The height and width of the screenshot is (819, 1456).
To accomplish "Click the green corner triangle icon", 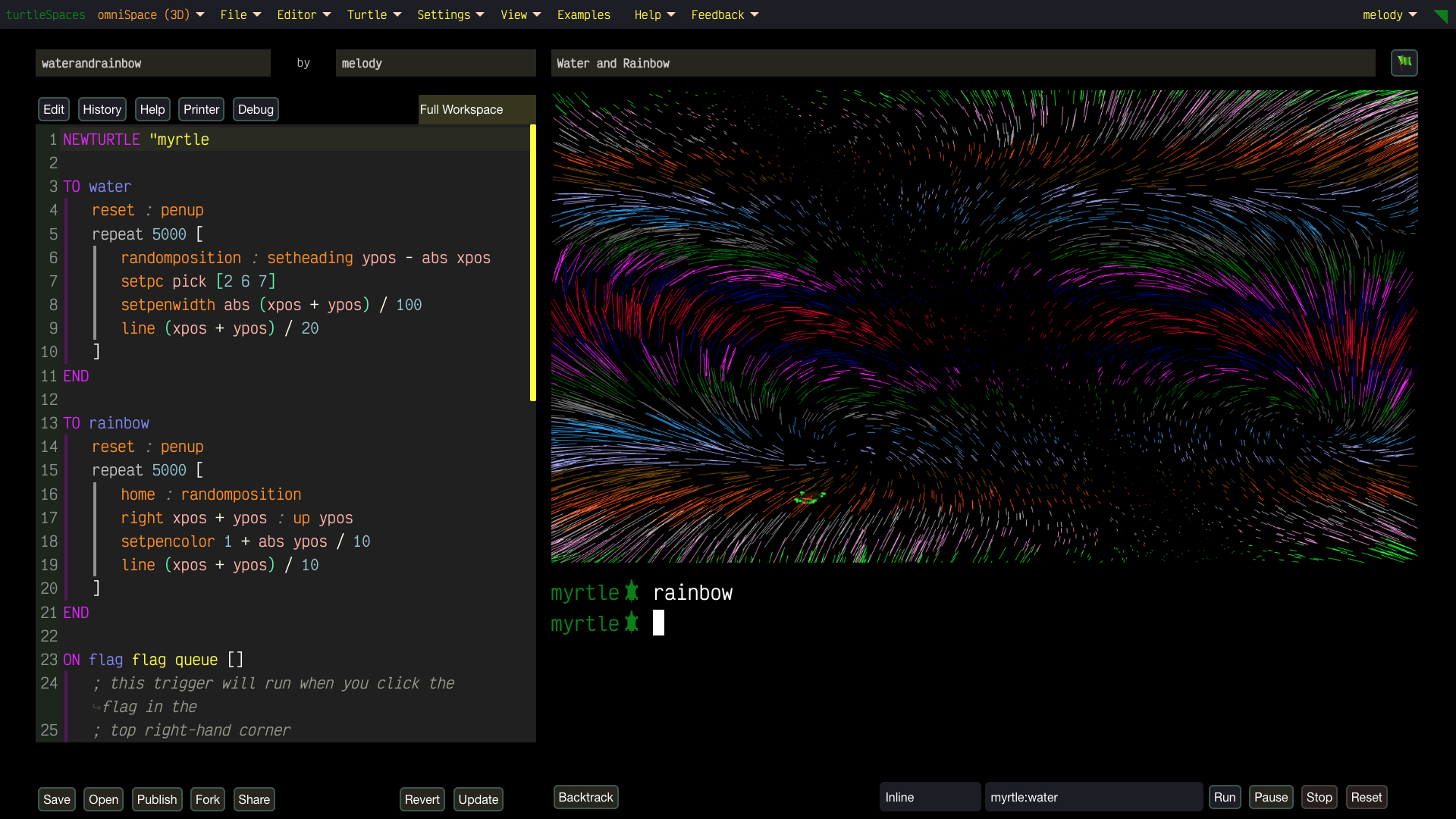I will (1441, 15).
